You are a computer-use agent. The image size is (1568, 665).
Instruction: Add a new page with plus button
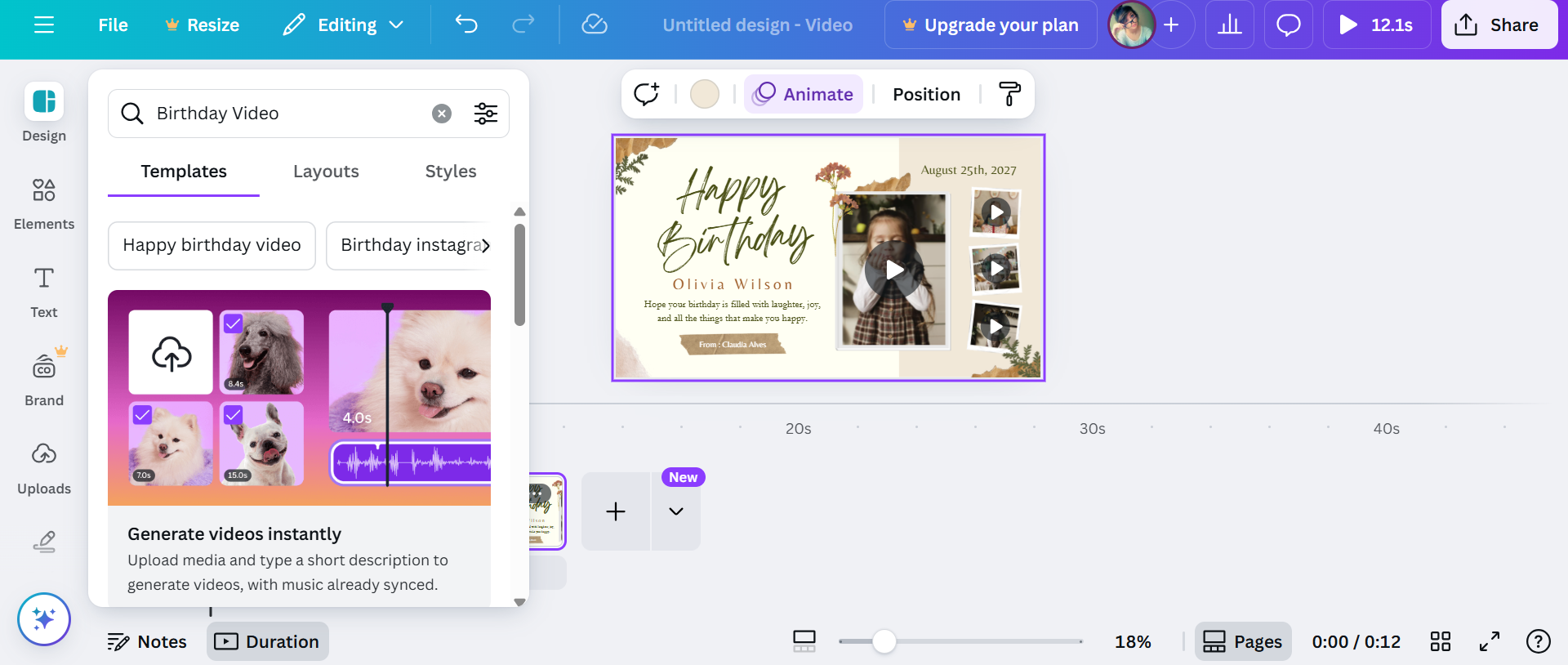tap(616, 511)
